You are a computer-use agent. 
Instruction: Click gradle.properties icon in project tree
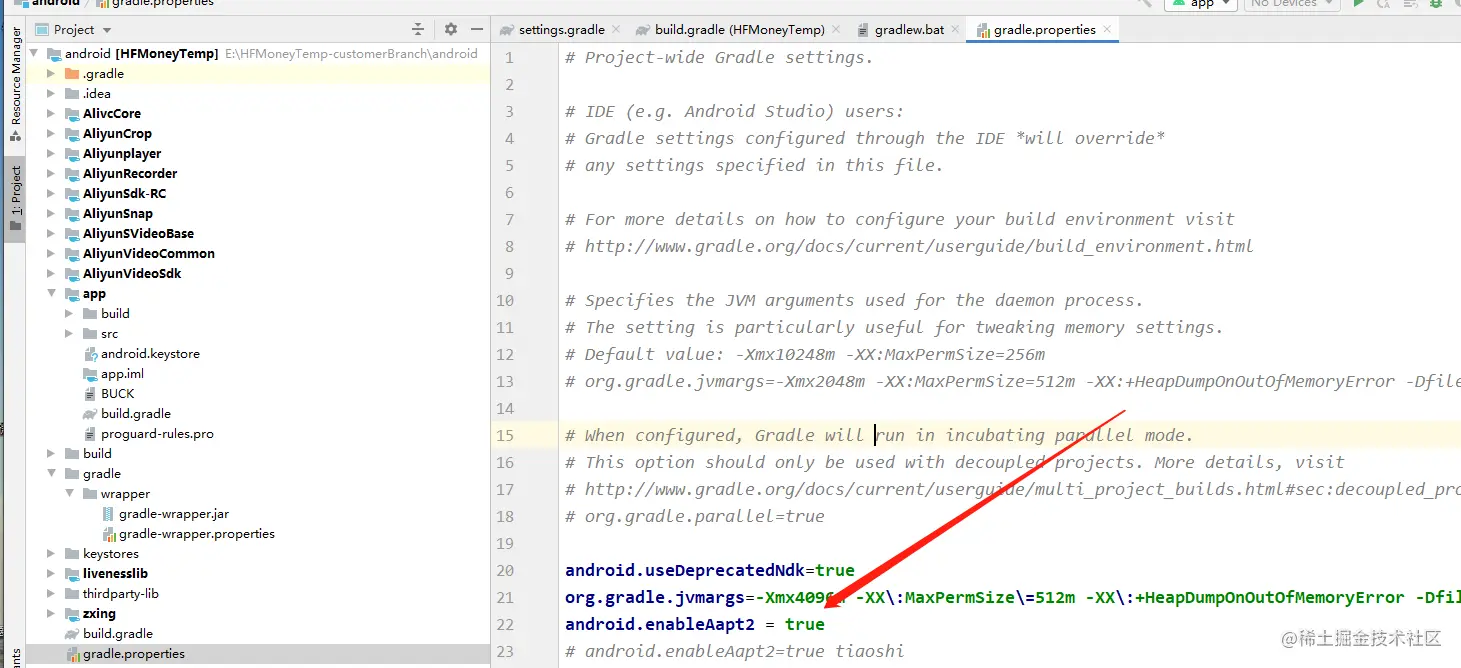72,654
